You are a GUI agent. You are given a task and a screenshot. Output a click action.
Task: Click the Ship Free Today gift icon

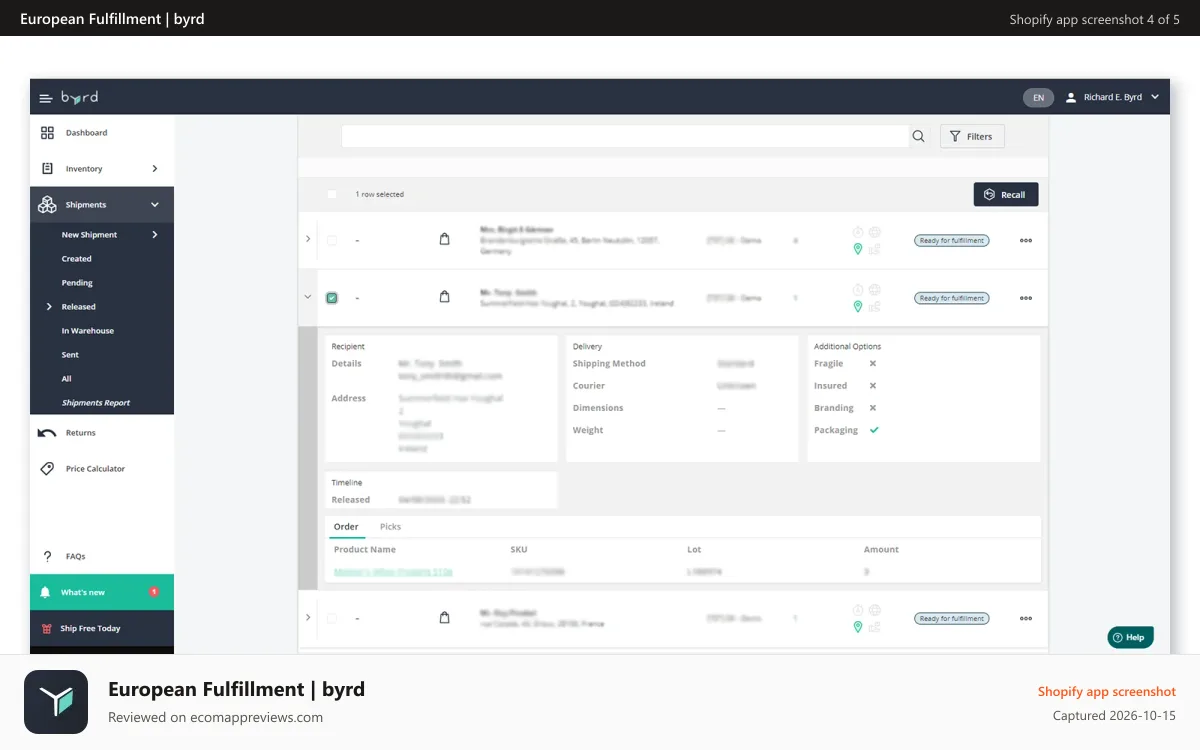click(46, 629)
